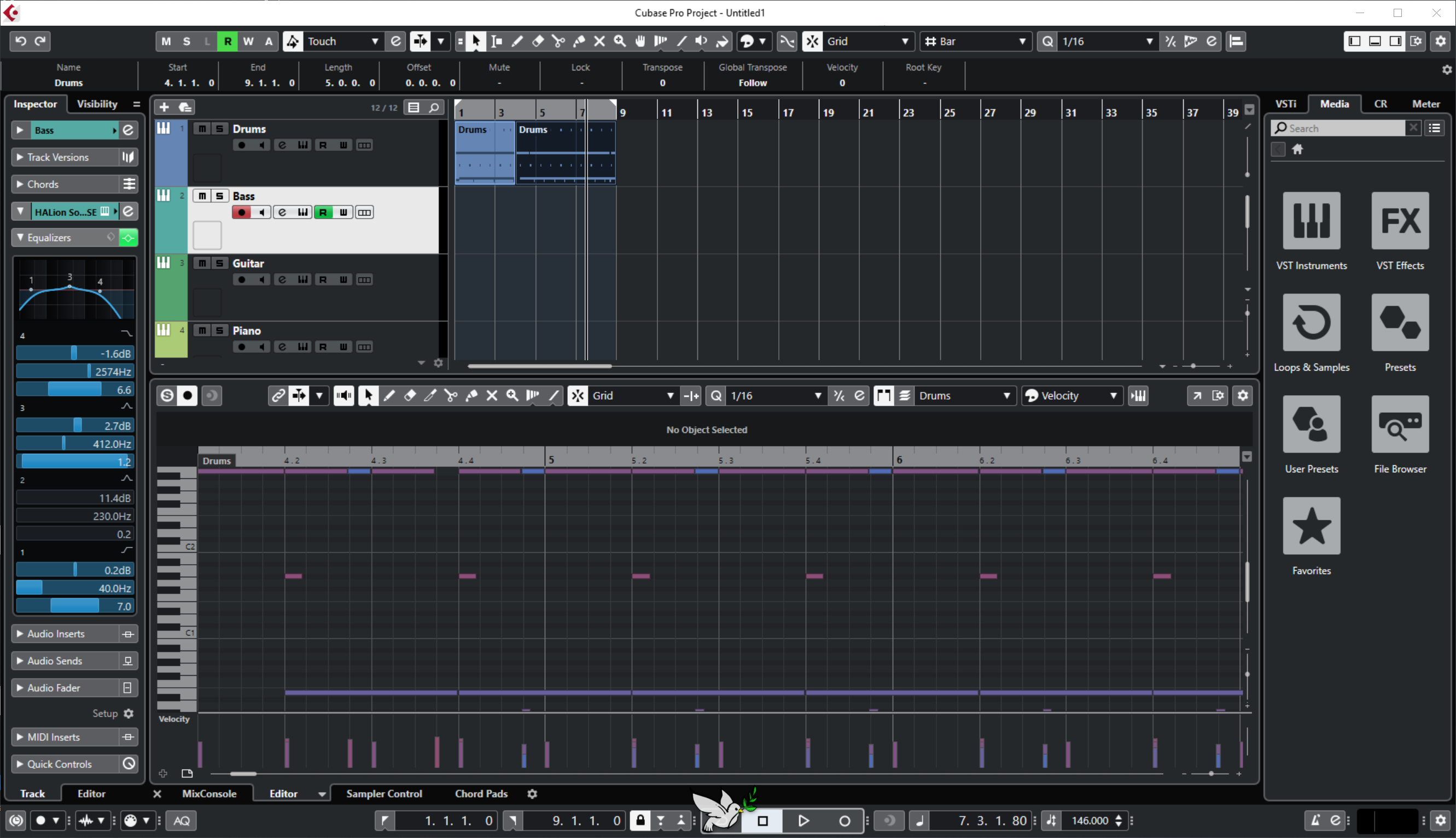The width and height of the screenshot is (1456, 838).
Task: Switch to the Visibility tab
Action: [x=97, y=104]
